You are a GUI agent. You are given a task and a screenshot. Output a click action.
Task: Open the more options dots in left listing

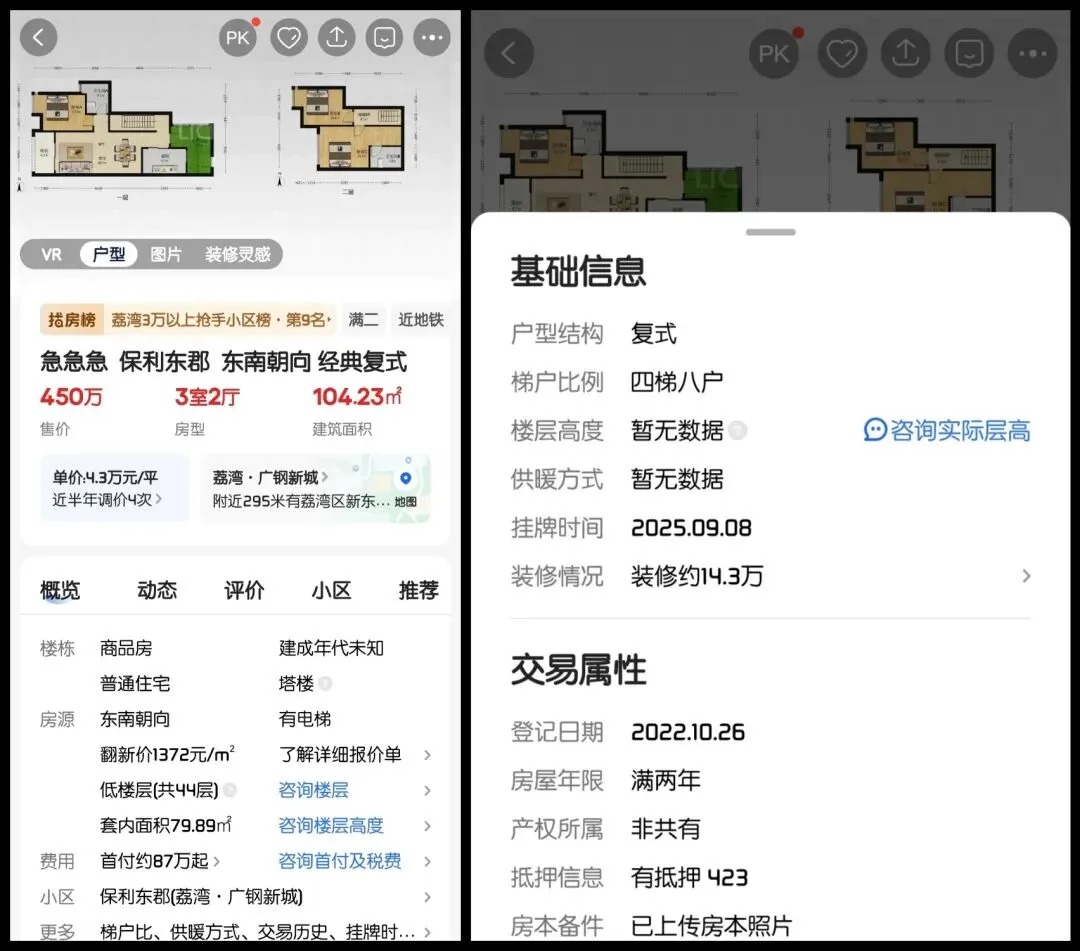(x=432, y=37)
